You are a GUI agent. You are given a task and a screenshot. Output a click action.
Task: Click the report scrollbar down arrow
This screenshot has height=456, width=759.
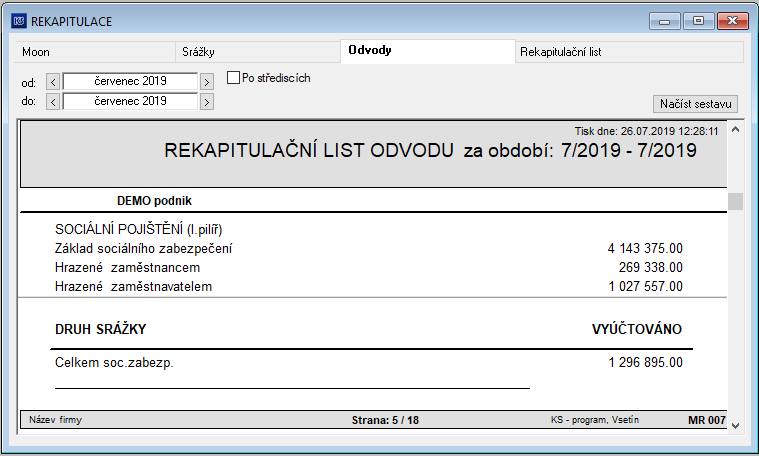[735, 426]
